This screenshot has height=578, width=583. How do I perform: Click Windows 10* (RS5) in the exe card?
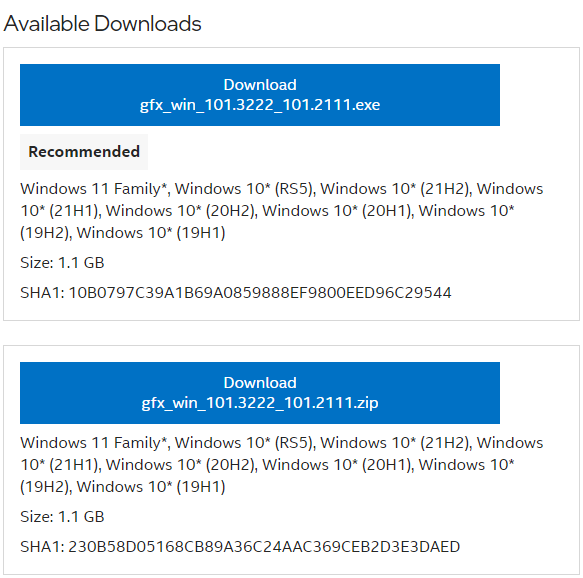(x=243, y=189)
